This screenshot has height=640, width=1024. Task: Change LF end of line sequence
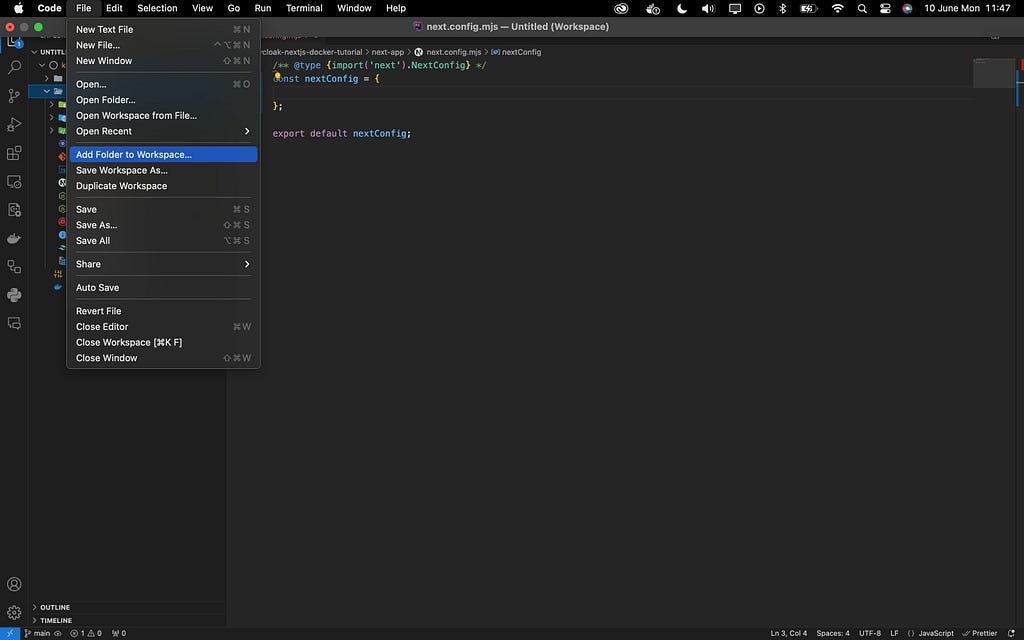pyautogui.click(x=894, y=633)
